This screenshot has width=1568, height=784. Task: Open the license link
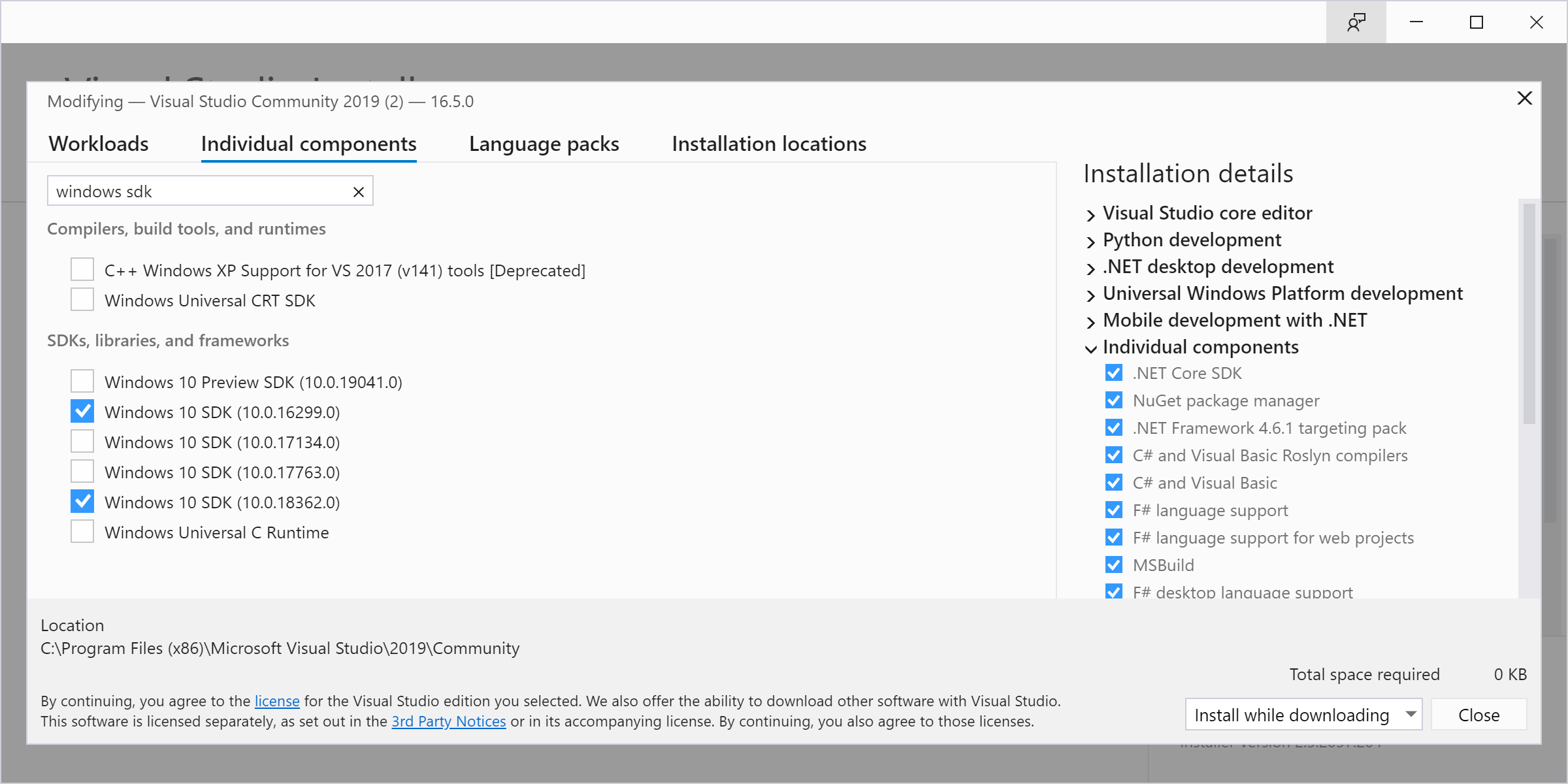276,700
